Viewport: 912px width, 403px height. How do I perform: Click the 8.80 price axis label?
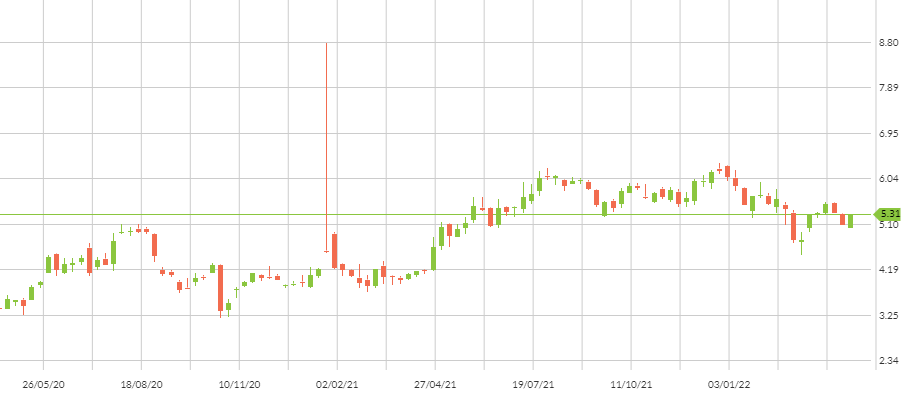[887, 43]
